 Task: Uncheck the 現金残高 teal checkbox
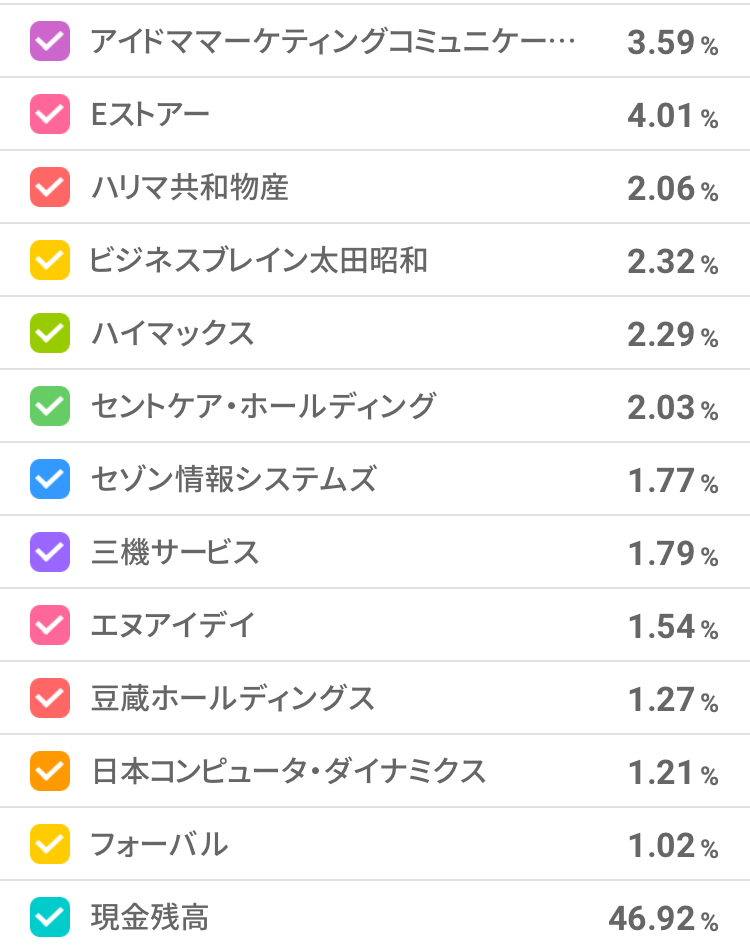click(x=50, y=917)
